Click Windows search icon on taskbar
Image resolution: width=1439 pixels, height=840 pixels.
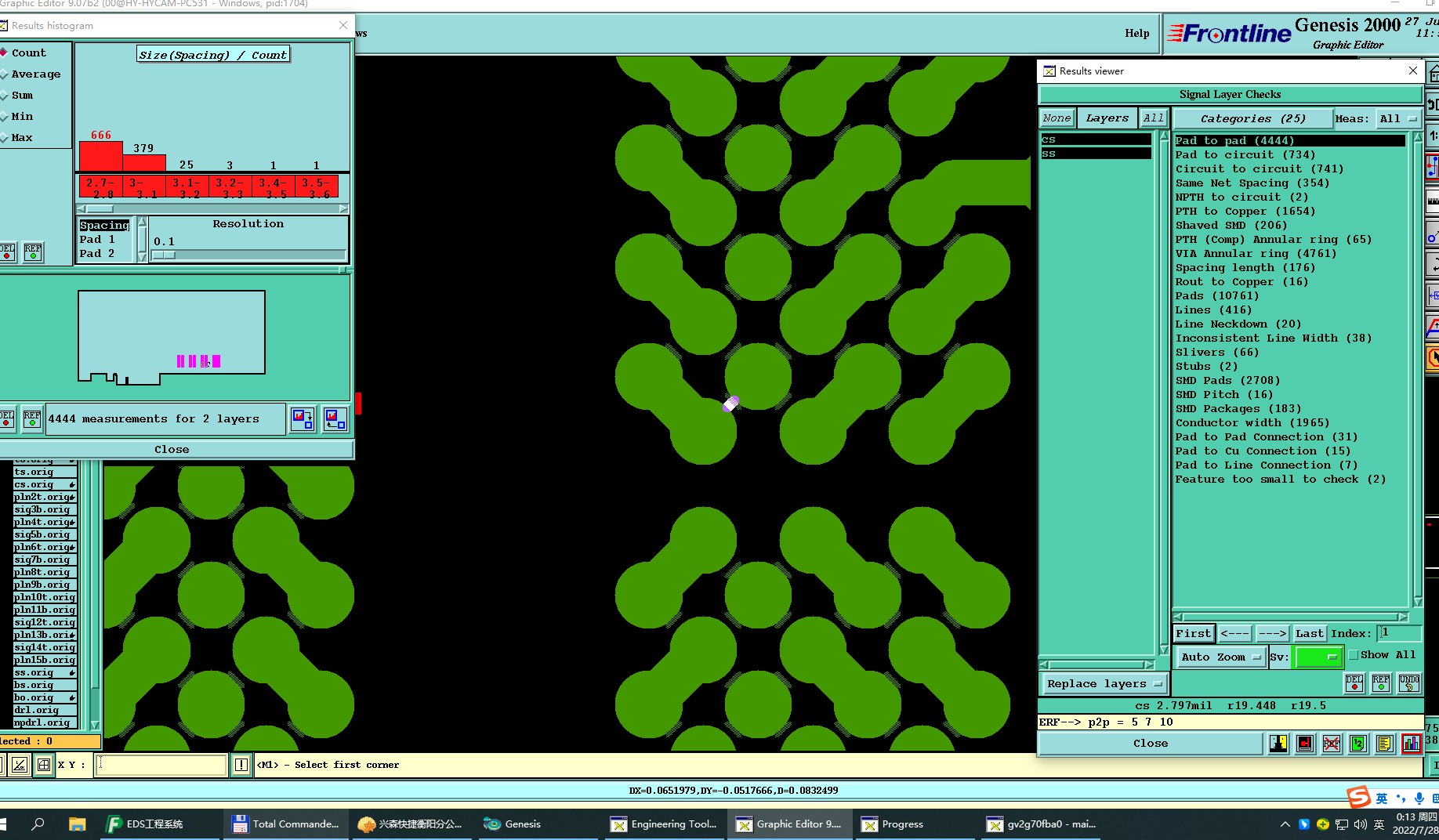38,824
